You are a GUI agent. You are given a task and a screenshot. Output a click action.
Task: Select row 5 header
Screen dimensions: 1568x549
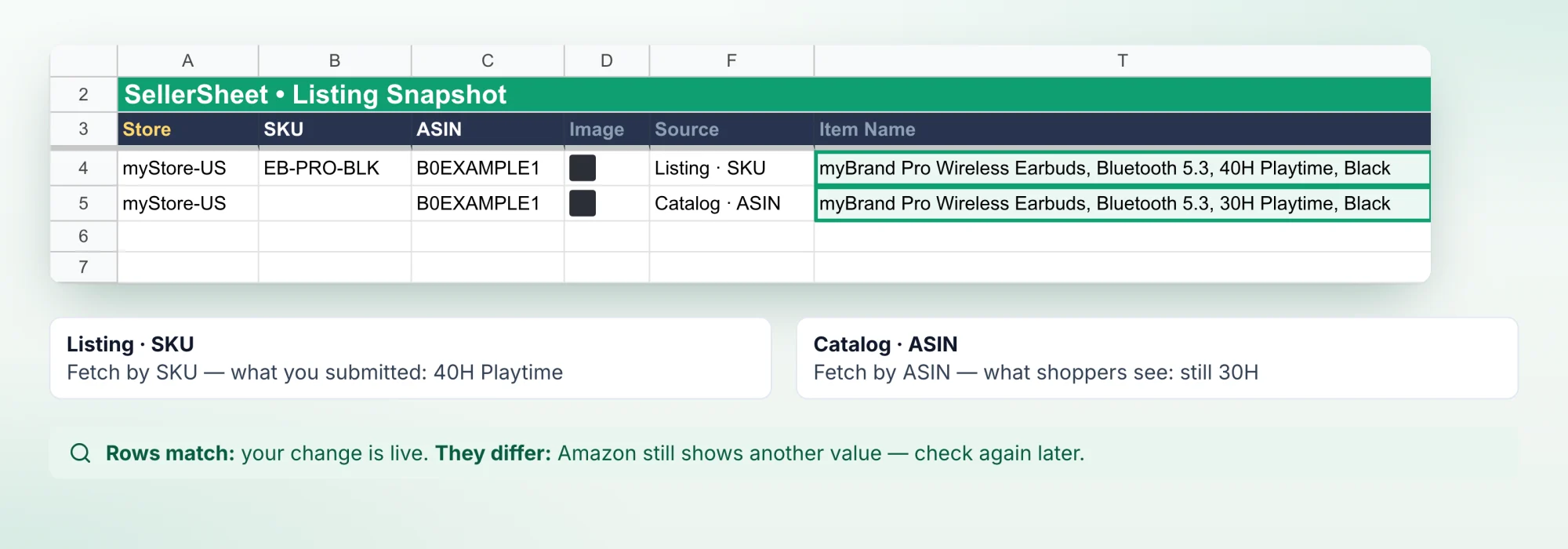coord(84,203)
